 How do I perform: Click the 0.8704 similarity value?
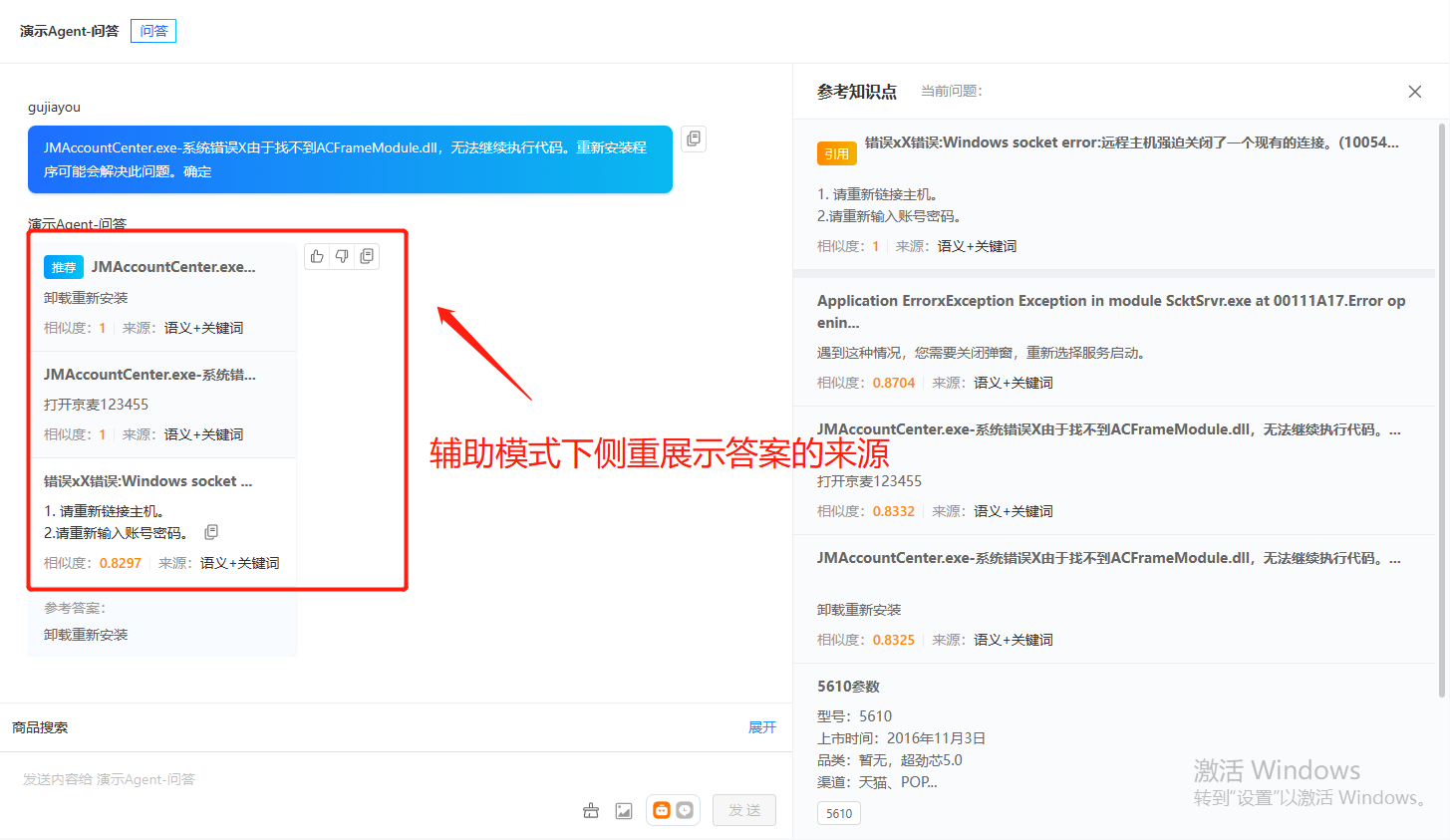click(894, 383)
